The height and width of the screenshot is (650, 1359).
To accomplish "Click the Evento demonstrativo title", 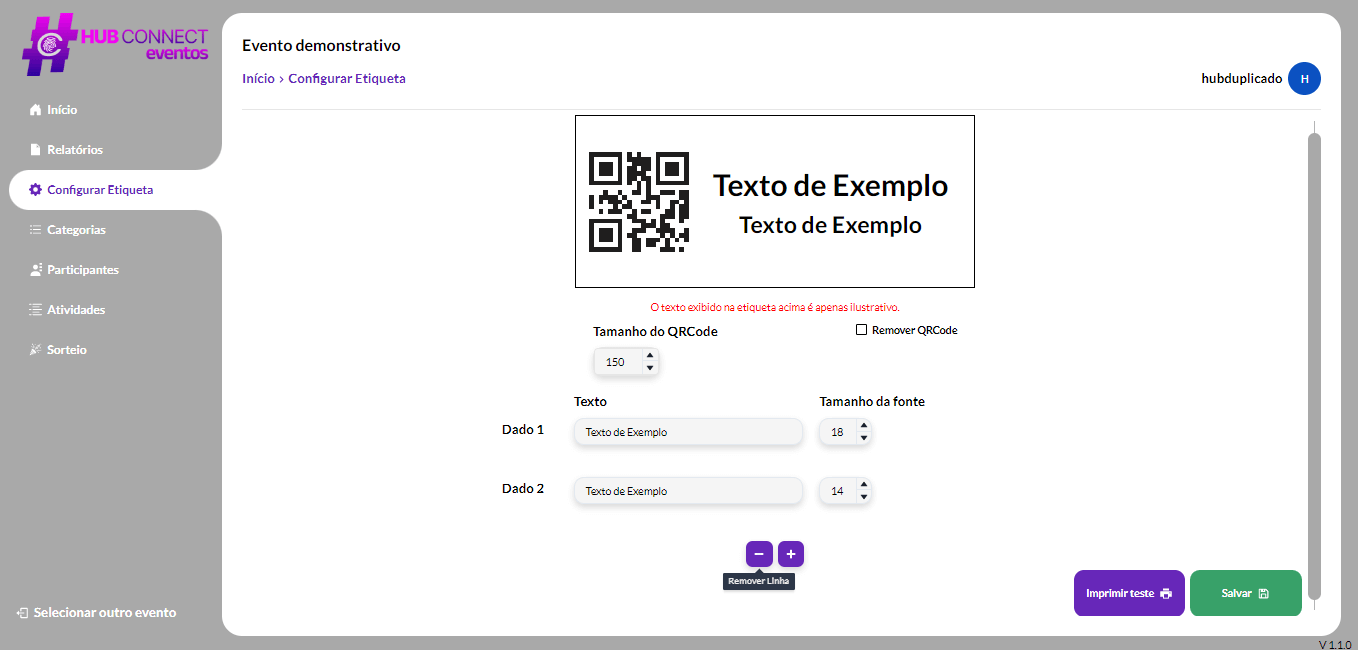I will click(321, 45).
